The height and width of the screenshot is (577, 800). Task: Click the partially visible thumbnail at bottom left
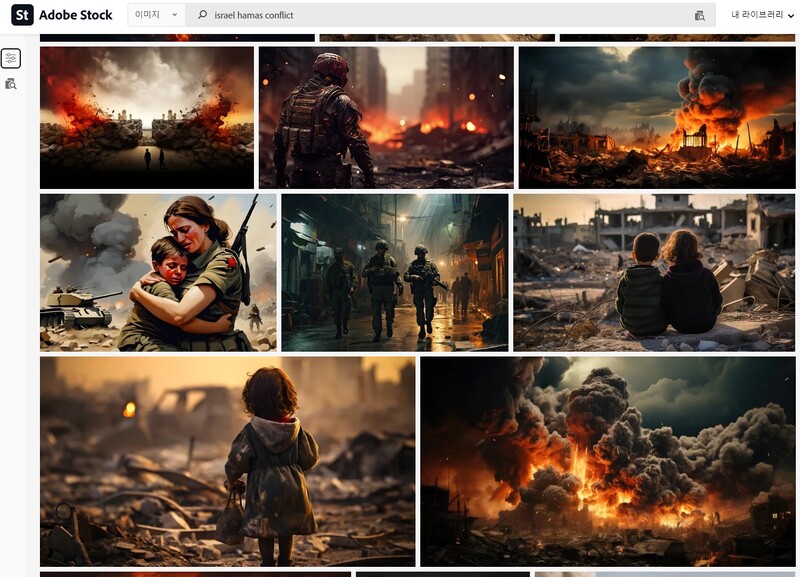pyautogui.click(x=195, y=574)
